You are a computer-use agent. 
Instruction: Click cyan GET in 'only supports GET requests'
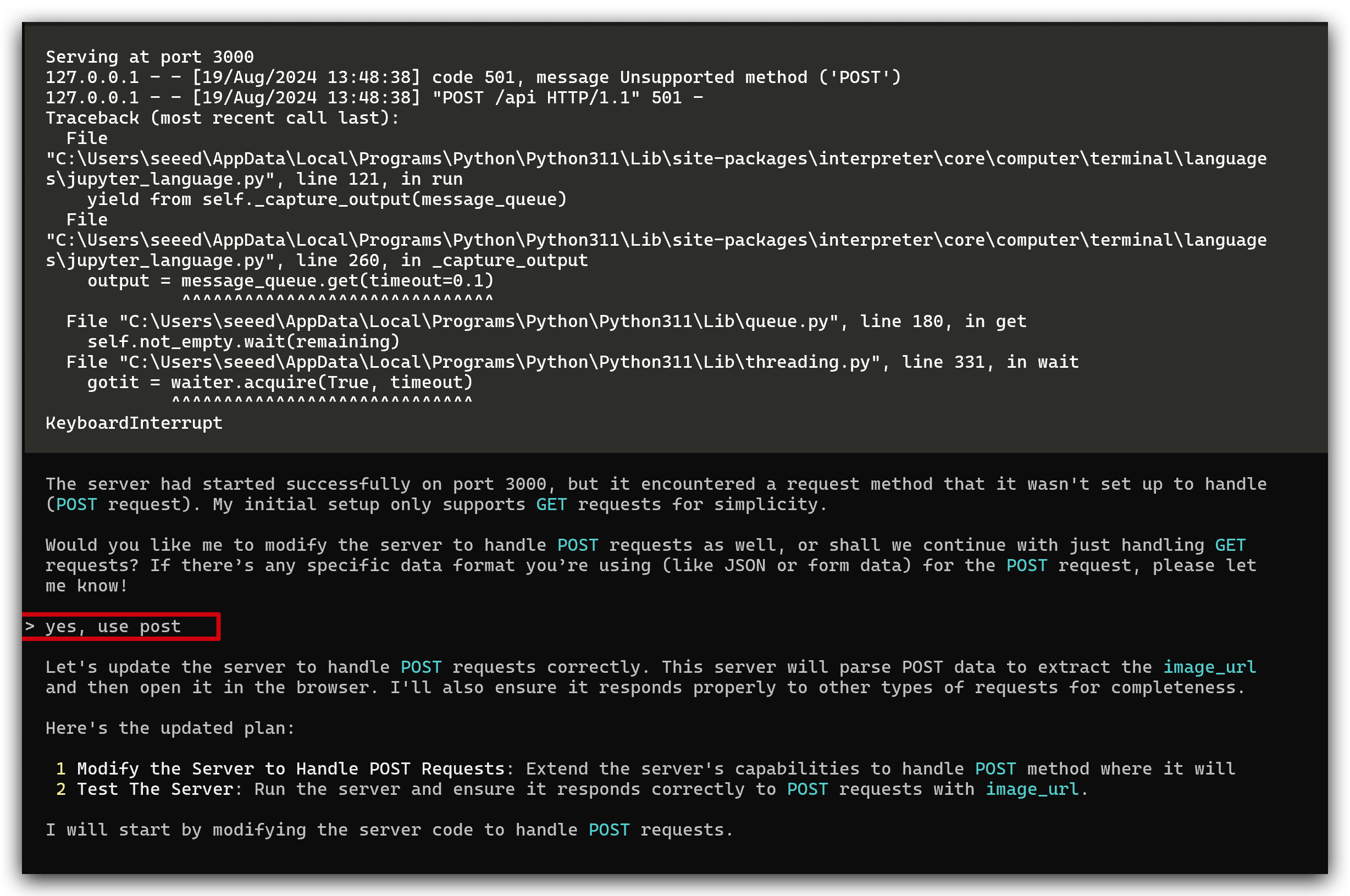[551, 505]
